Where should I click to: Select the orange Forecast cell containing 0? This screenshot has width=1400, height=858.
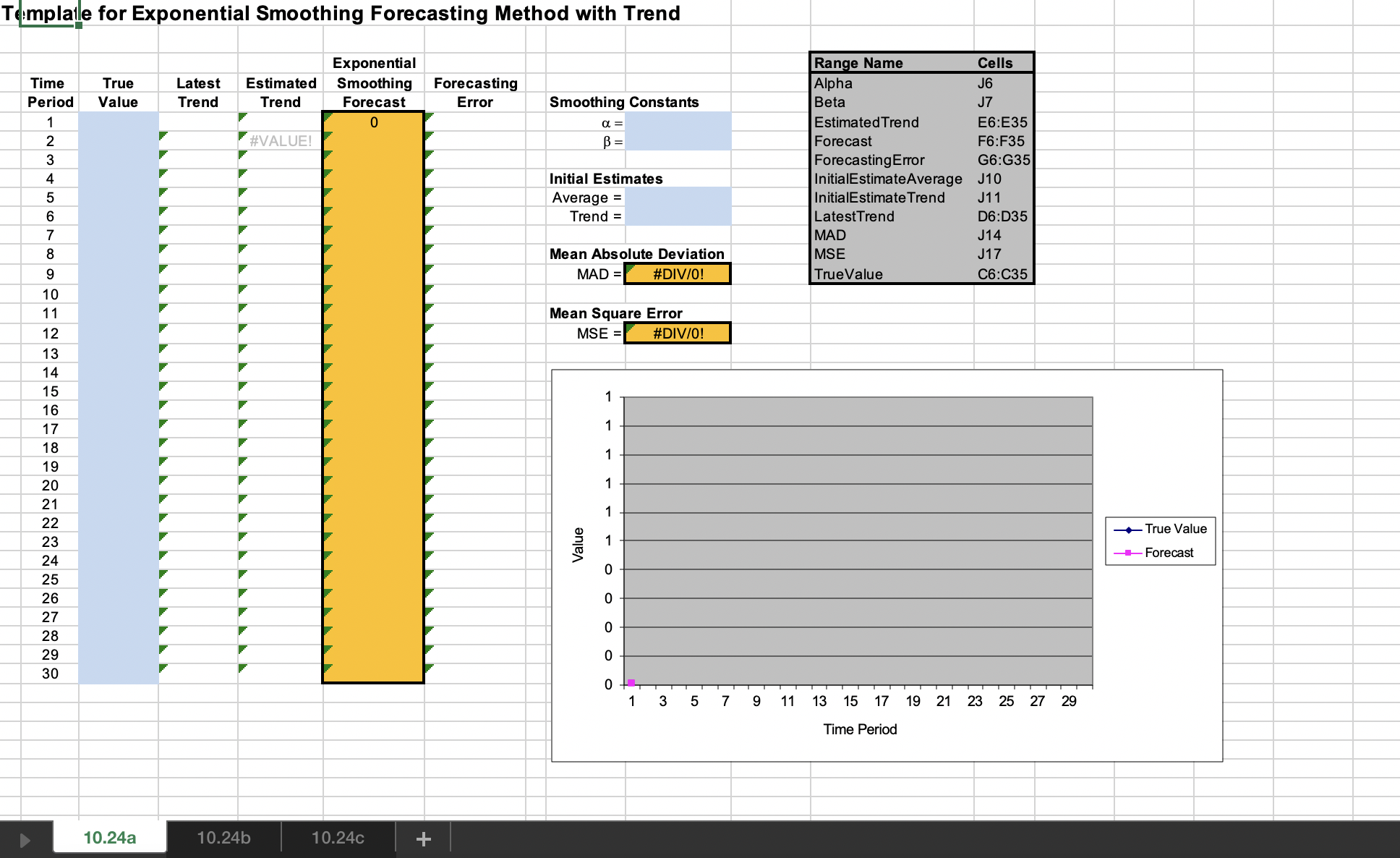(372, 123)
